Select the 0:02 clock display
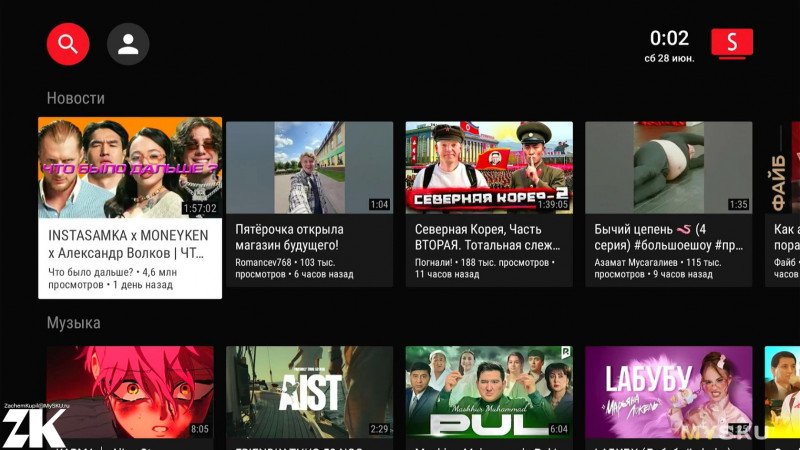The image size is (800, 450). tap(669, 38)
